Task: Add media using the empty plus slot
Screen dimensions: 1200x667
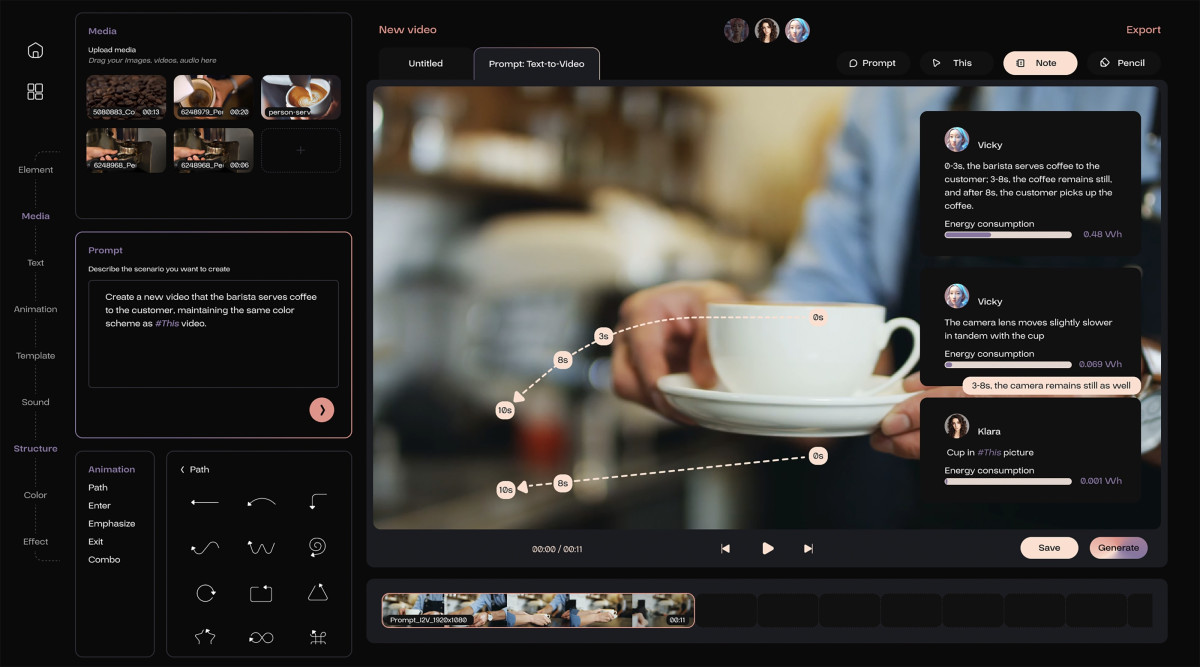Action: click(301, 150)
